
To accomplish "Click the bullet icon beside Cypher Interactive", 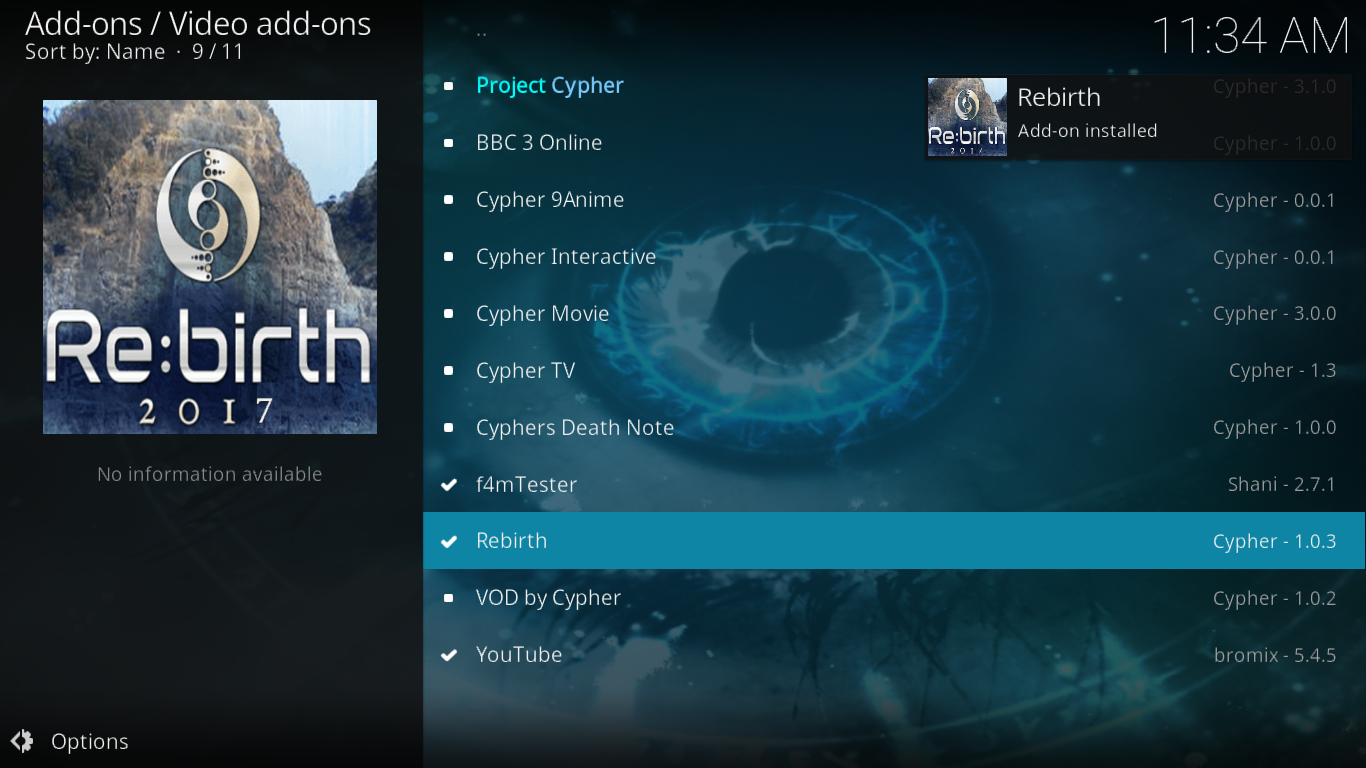I will [449, 257].
